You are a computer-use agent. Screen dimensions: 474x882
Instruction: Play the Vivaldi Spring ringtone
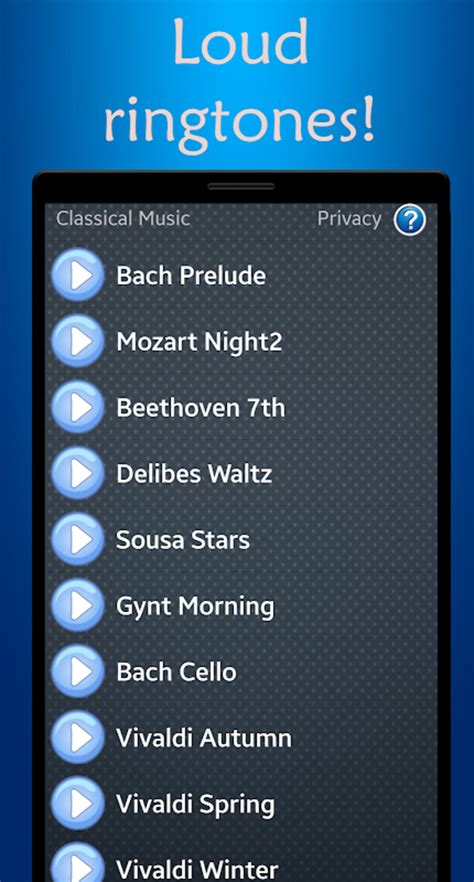pyautogui.click(x=78, y=804)
